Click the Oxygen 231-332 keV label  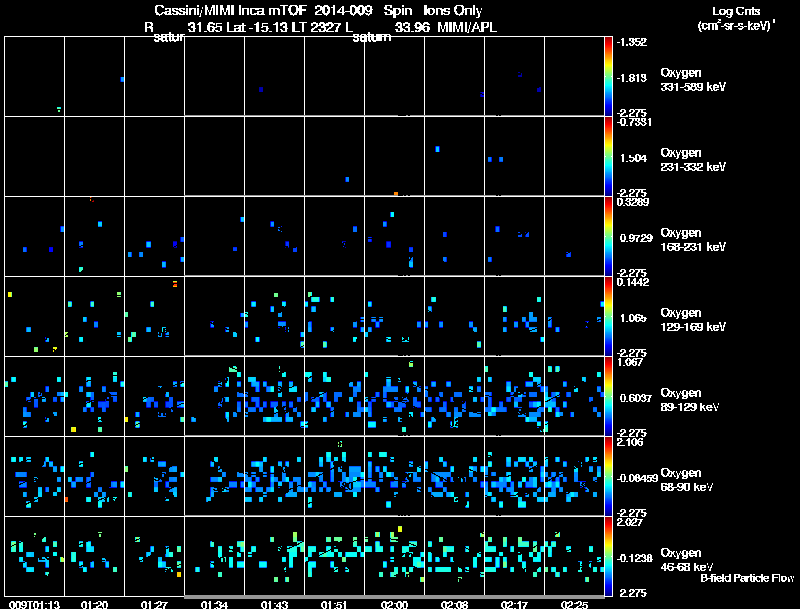coord(693,160)
